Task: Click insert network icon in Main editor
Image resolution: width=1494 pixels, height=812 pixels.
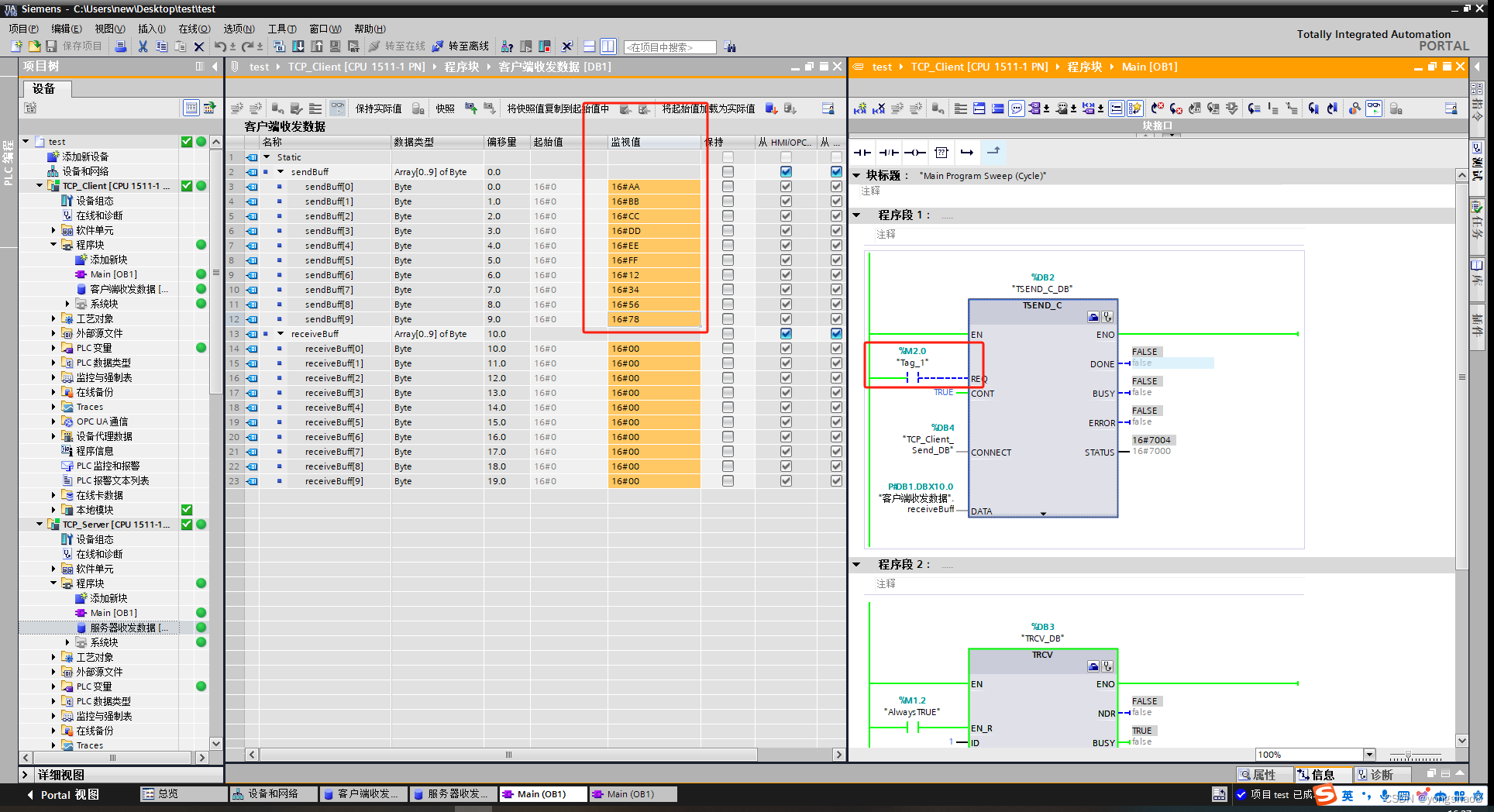Action: coord(860,108)
